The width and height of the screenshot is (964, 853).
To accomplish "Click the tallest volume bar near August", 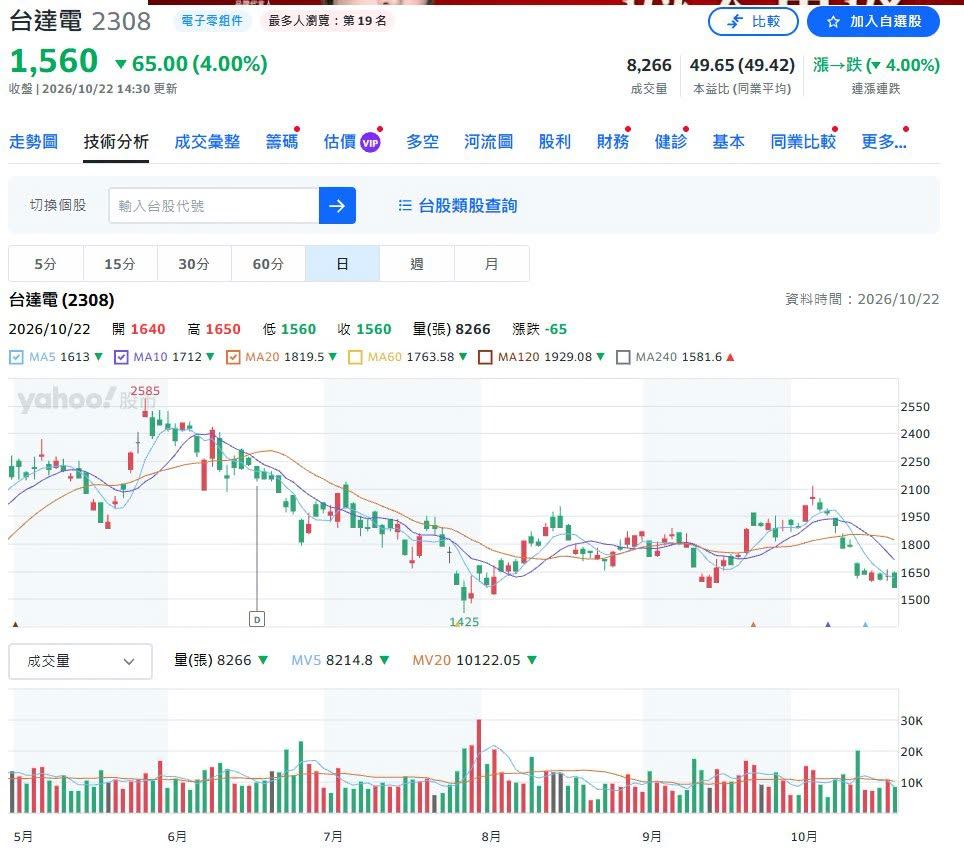I will [x=479, y=766].
